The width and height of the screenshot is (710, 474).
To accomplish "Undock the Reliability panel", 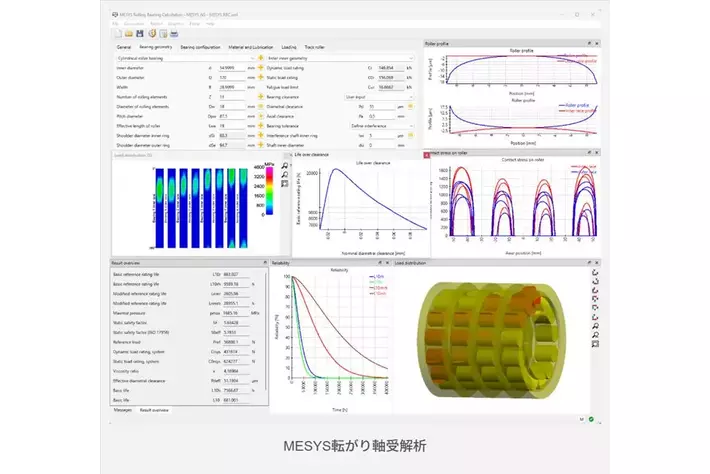I will tap(379, 263).
